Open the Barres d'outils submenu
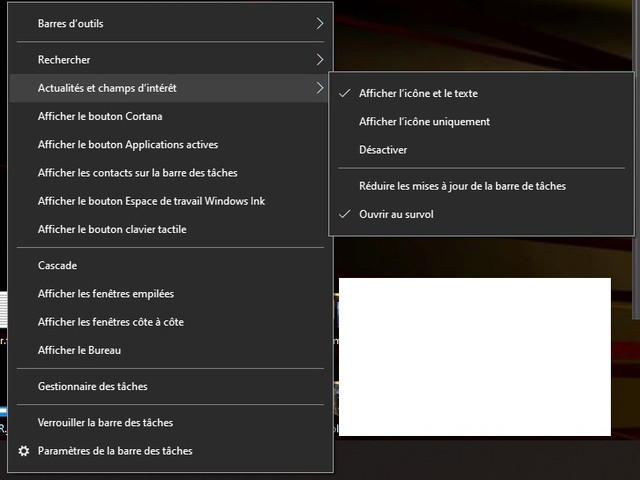Viewport: 640px width, 480px height. tap(171, 24)
